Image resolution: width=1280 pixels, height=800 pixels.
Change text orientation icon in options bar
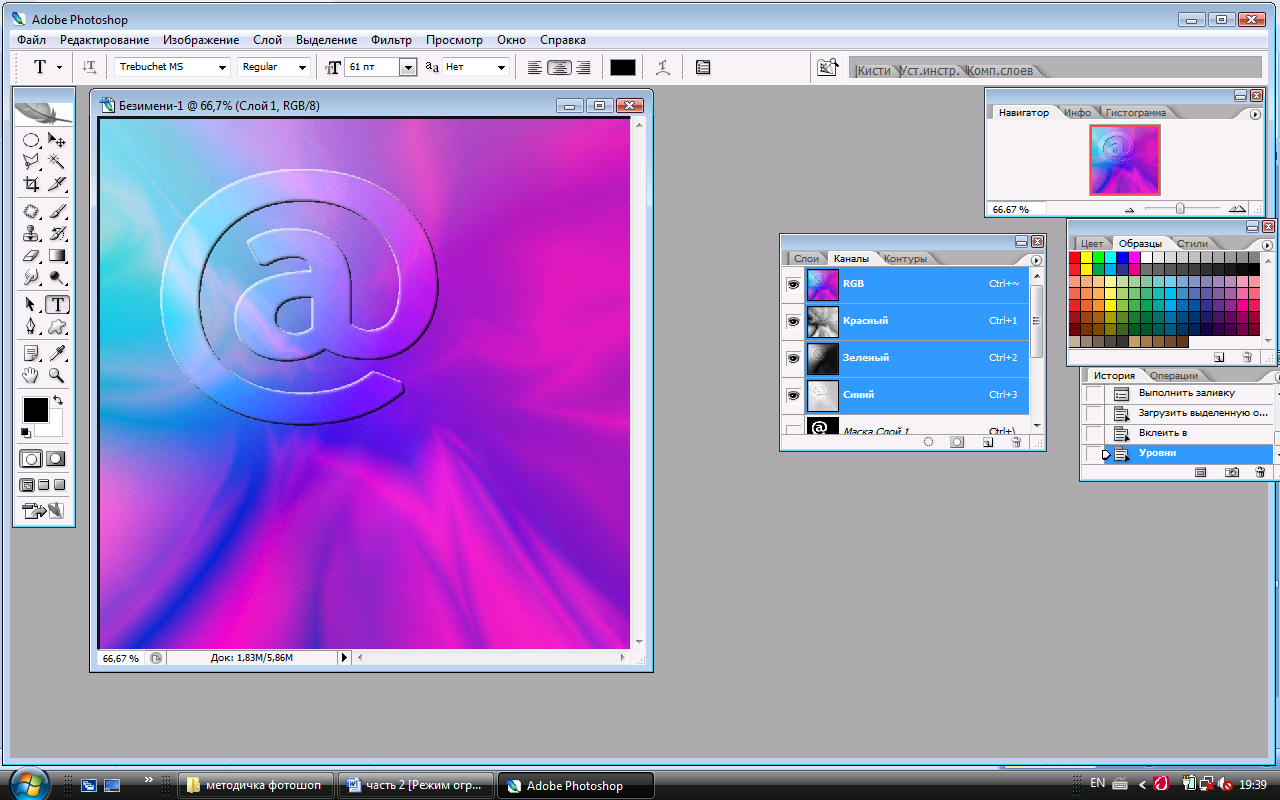point(90,67)
